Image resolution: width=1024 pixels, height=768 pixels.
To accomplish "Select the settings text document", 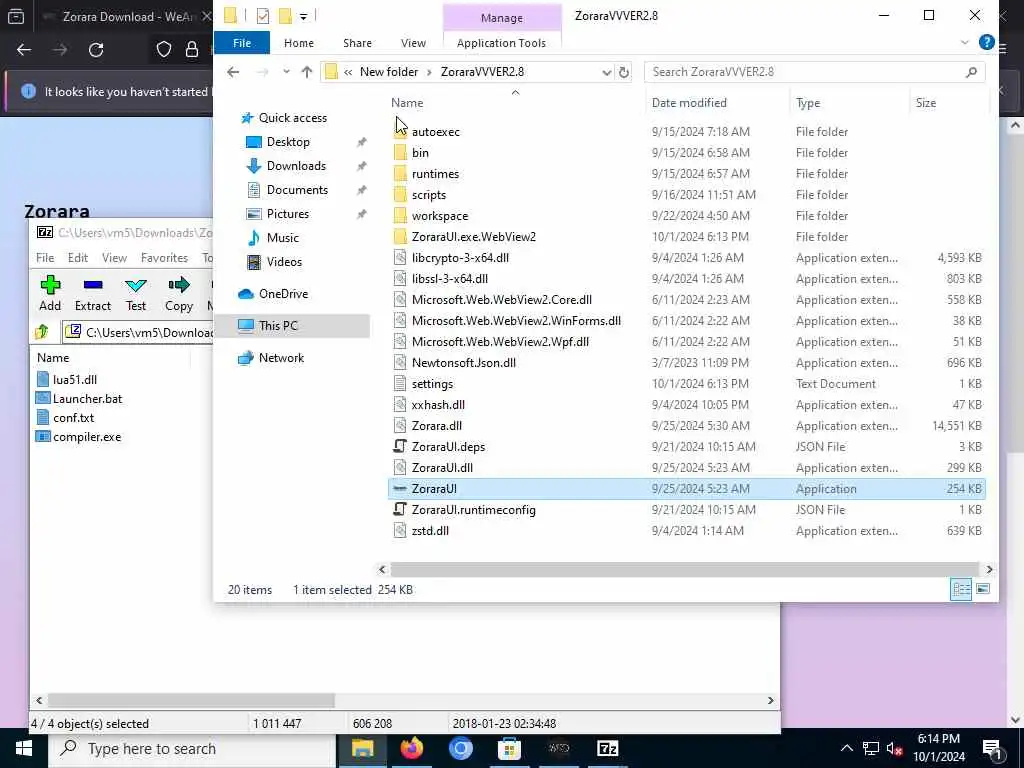I will coord(432,384).
